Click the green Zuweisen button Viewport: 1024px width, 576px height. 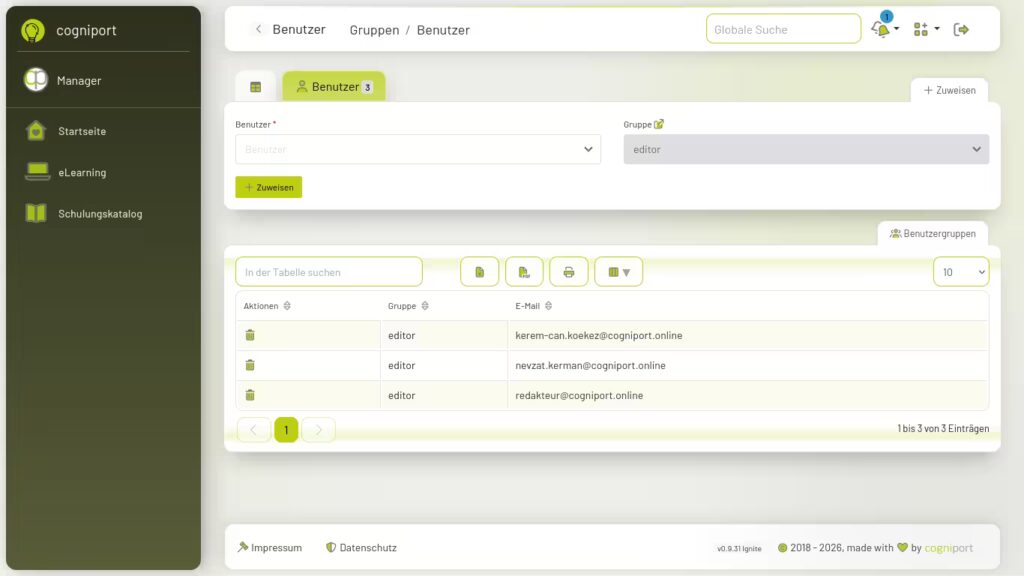(x=268, y=187)
